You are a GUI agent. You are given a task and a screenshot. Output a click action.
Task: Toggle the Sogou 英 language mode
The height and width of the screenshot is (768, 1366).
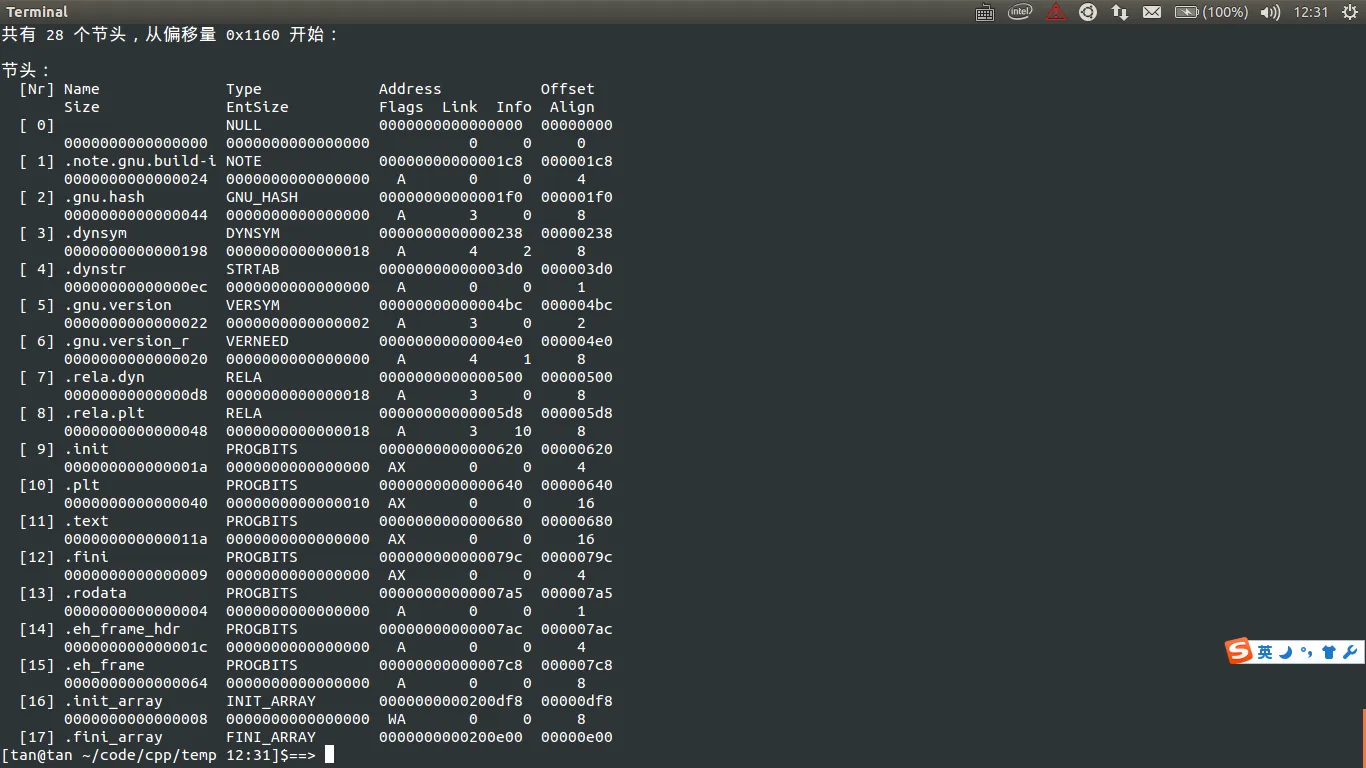pyautogui.click(x=1265, y=652)
